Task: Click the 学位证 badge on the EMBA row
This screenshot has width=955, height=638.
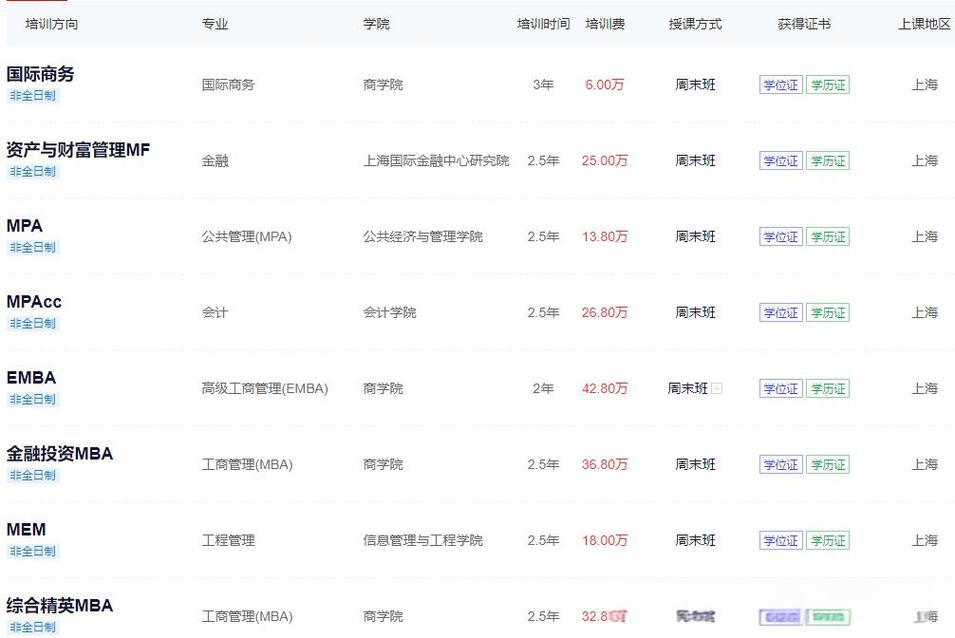Action: [780, 389]
